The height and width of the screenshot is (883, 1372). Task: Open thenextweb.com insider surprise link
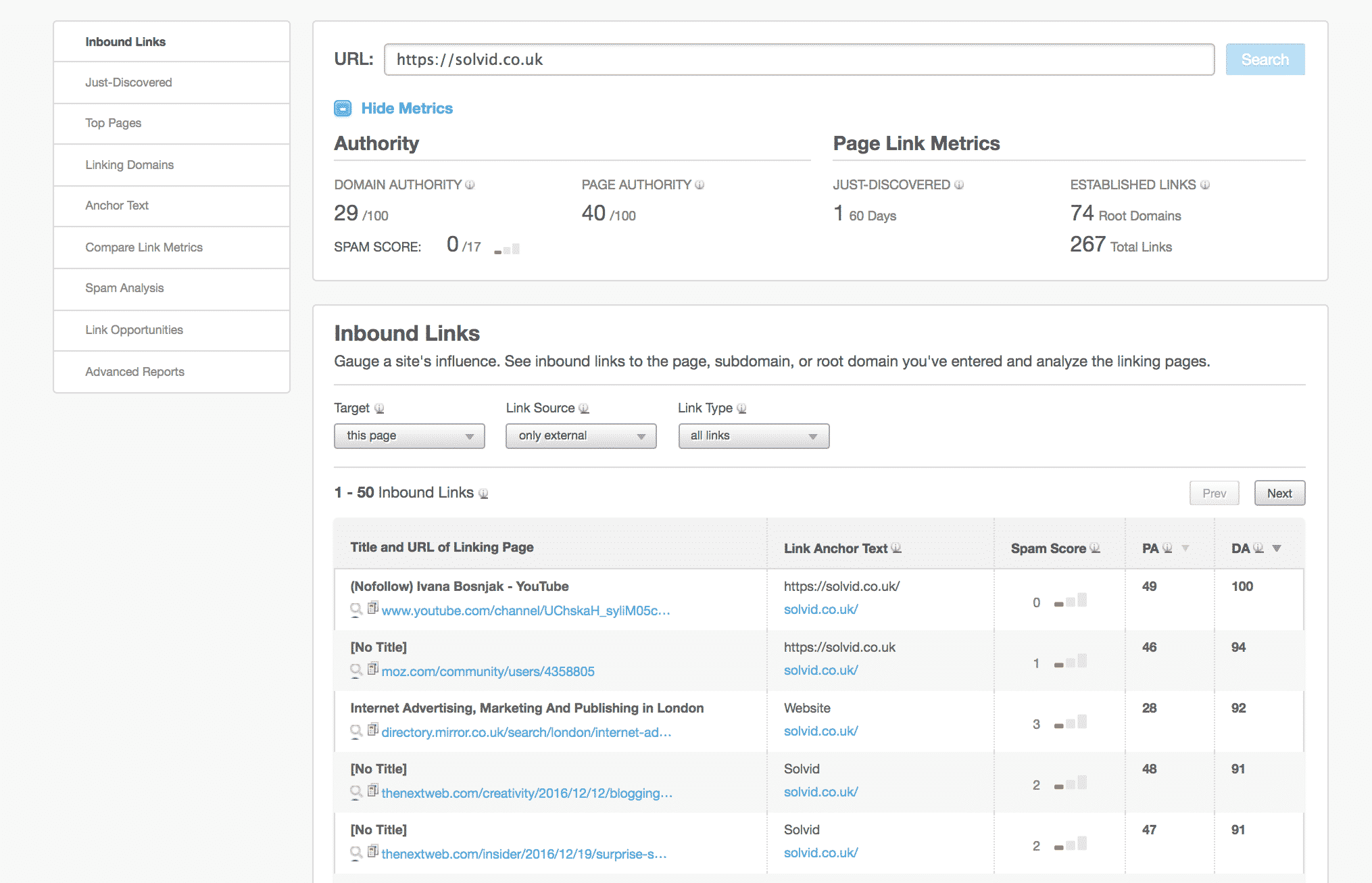[524, 854]
